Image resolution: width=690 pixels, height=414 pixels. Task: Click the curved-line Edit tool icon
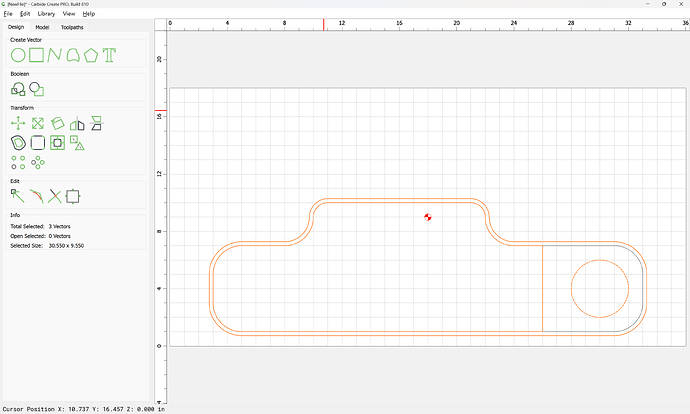(37, 196)
